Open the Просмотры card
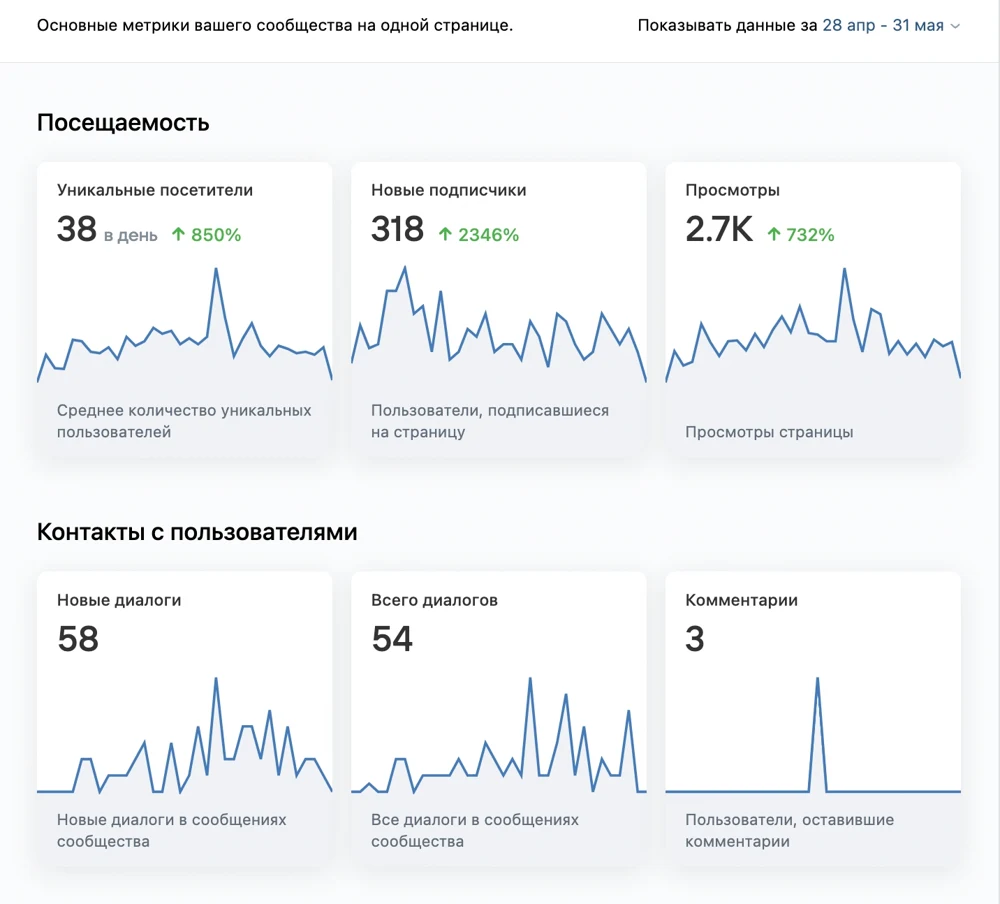The width and height of the screenshot is (1000, 904). [x=813, y=309]
